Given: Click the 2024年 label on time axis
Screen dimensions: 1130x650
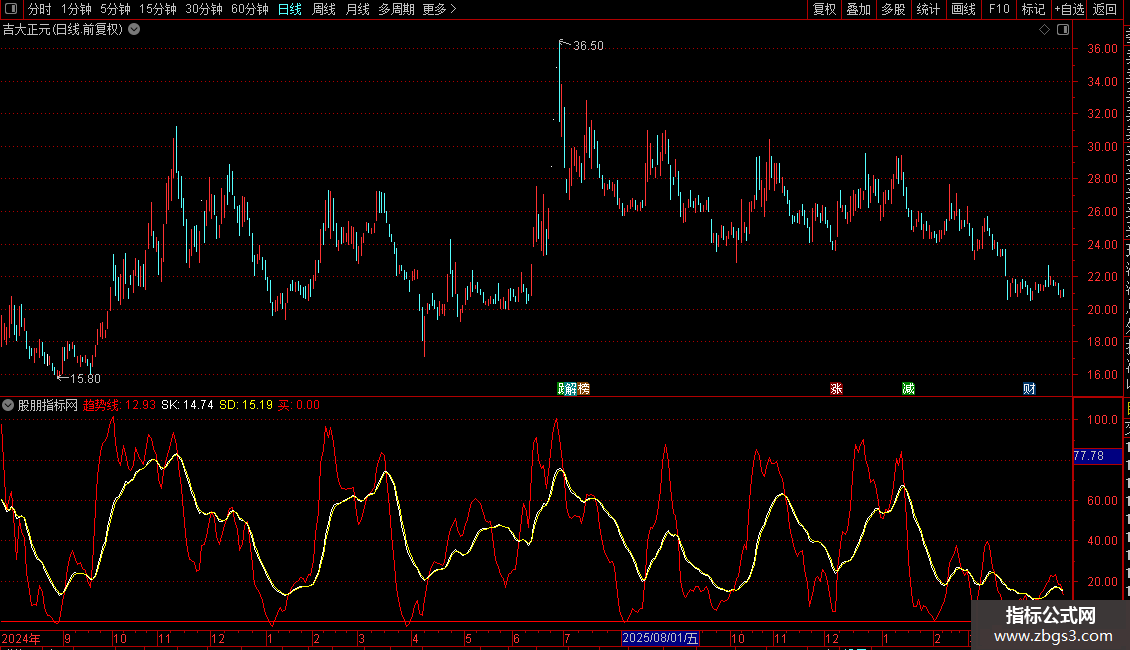Looking at the screenshot, I should point(21,638).
